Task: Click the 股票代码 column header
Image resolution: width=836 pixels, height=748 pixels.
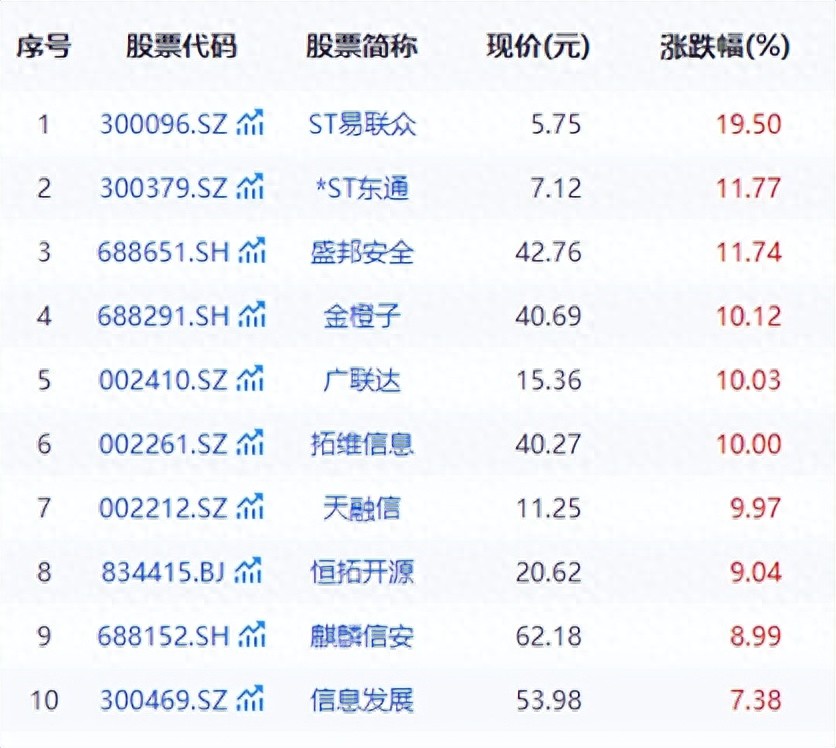Action: click(181, 46)
